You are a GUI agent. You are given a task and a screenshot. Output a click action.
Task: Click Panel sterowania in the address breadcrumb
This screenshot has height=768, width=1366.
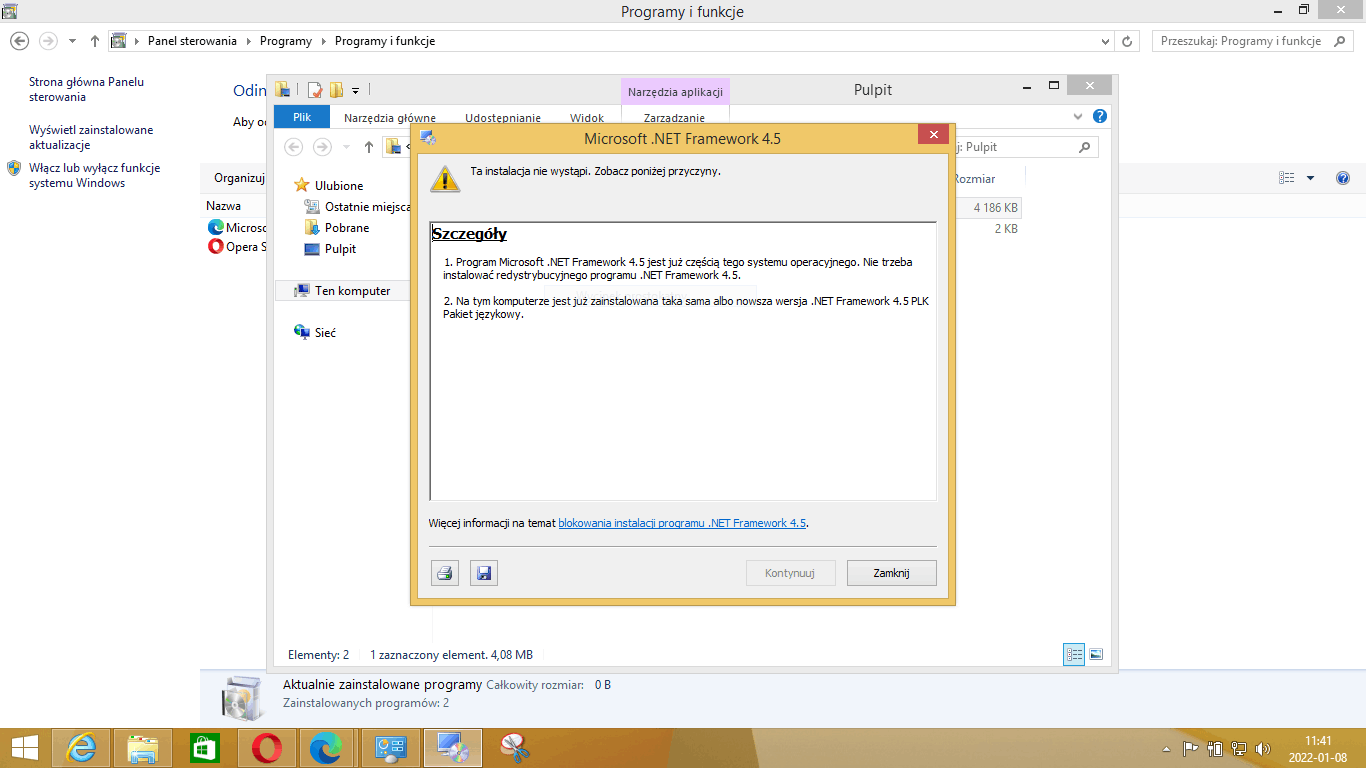point(193,41)
